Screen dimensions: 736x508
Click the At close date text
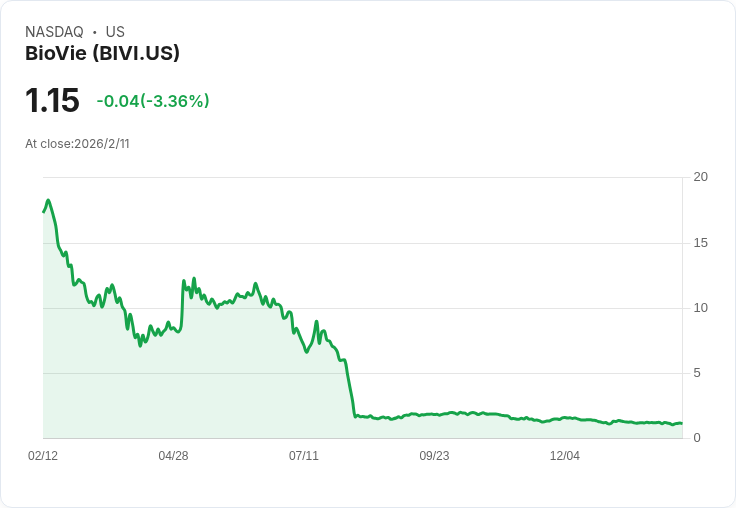[x=77, y=143]
